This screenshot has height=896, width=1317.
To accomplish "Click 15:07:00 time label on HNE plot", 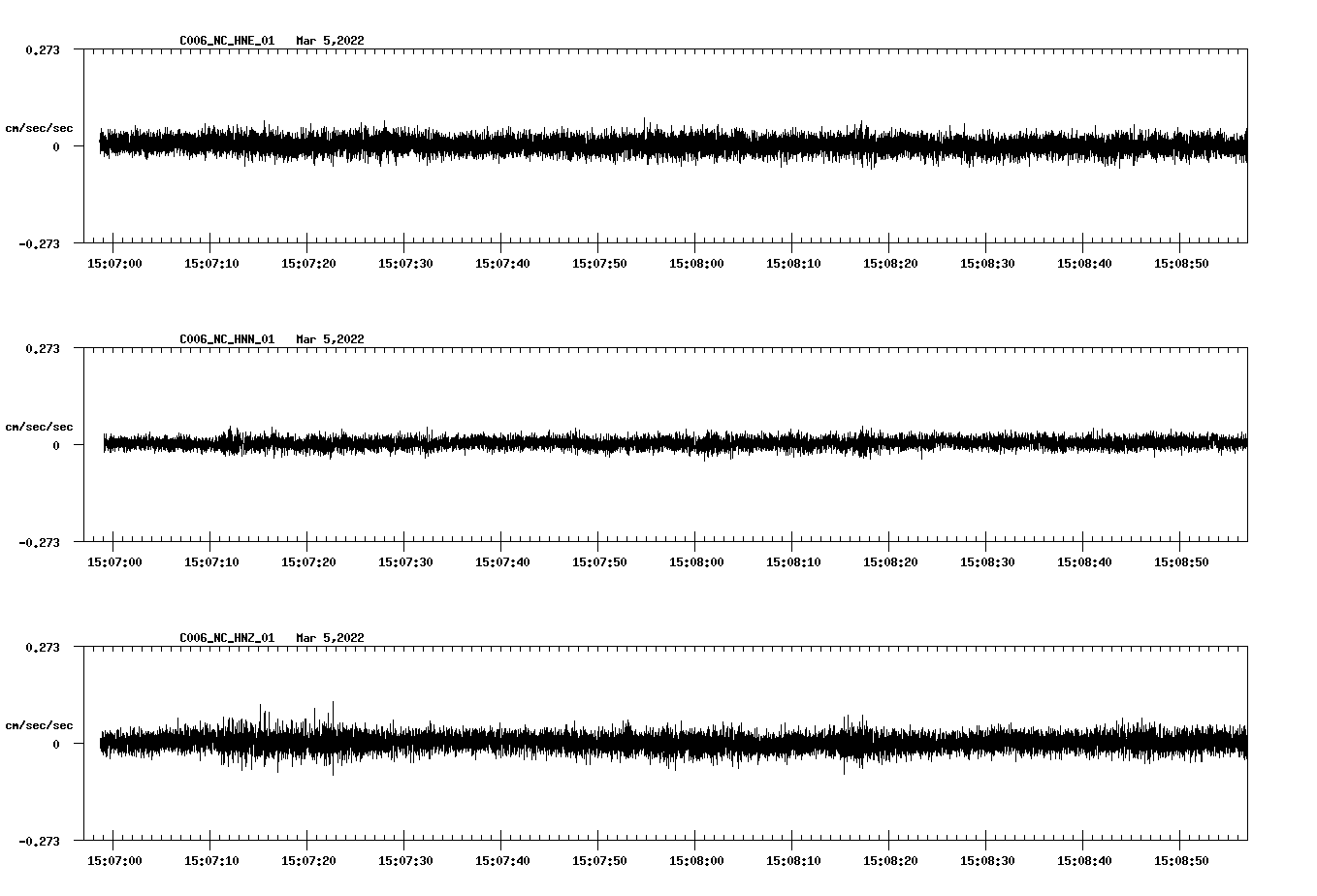I will tap(114, 264).
